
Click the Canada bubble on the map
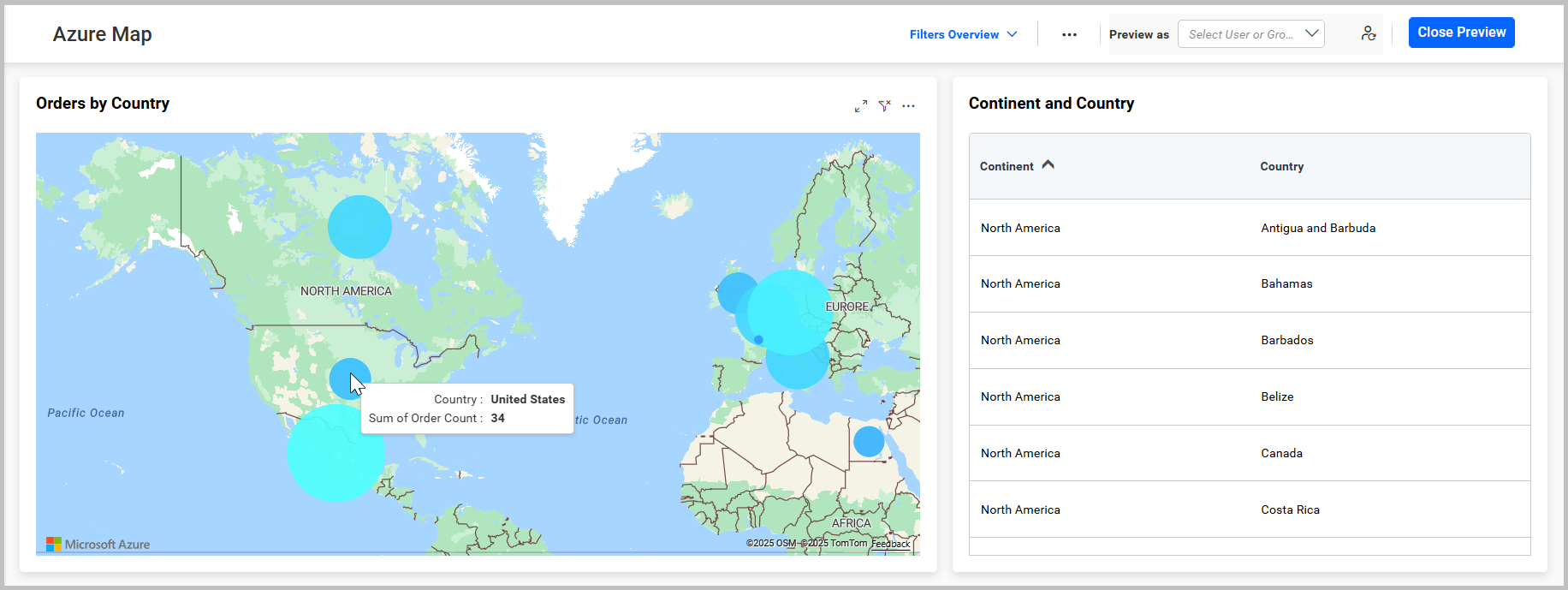(x=359, y=227)
